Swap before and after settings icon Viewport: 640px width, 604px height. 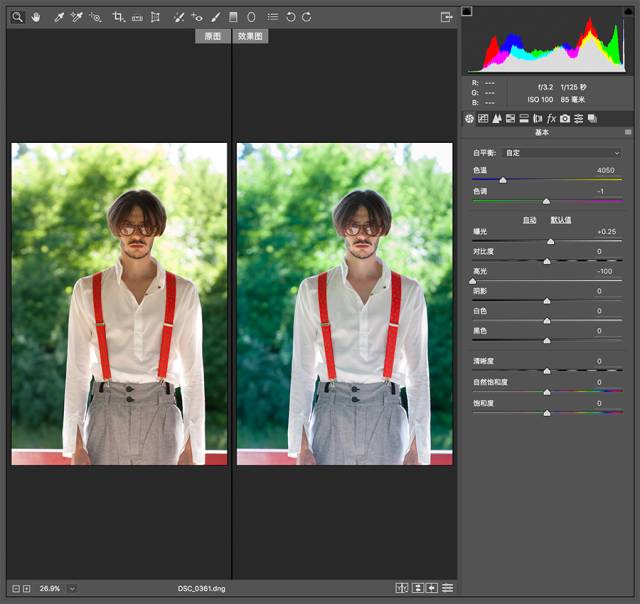[x=418, y=588]
